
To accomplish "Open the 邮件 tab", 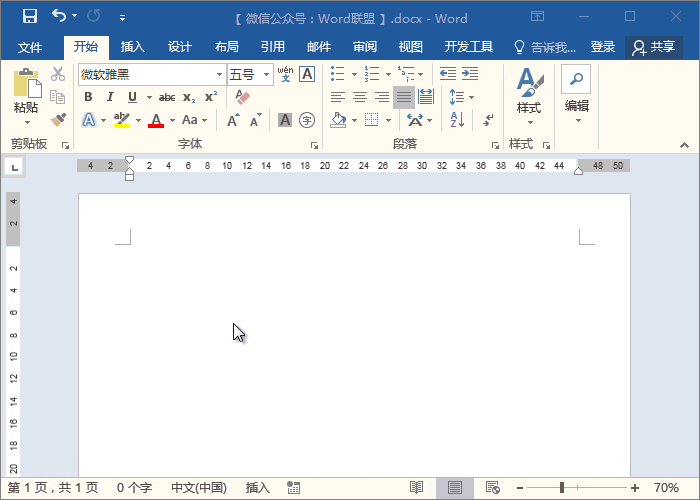I will click(319, 46).
